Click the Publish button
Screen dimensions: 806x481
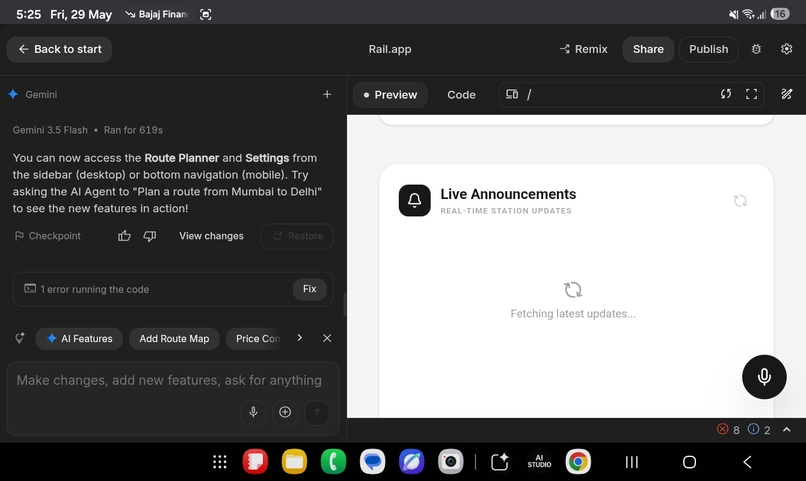(x=708, y=49)
